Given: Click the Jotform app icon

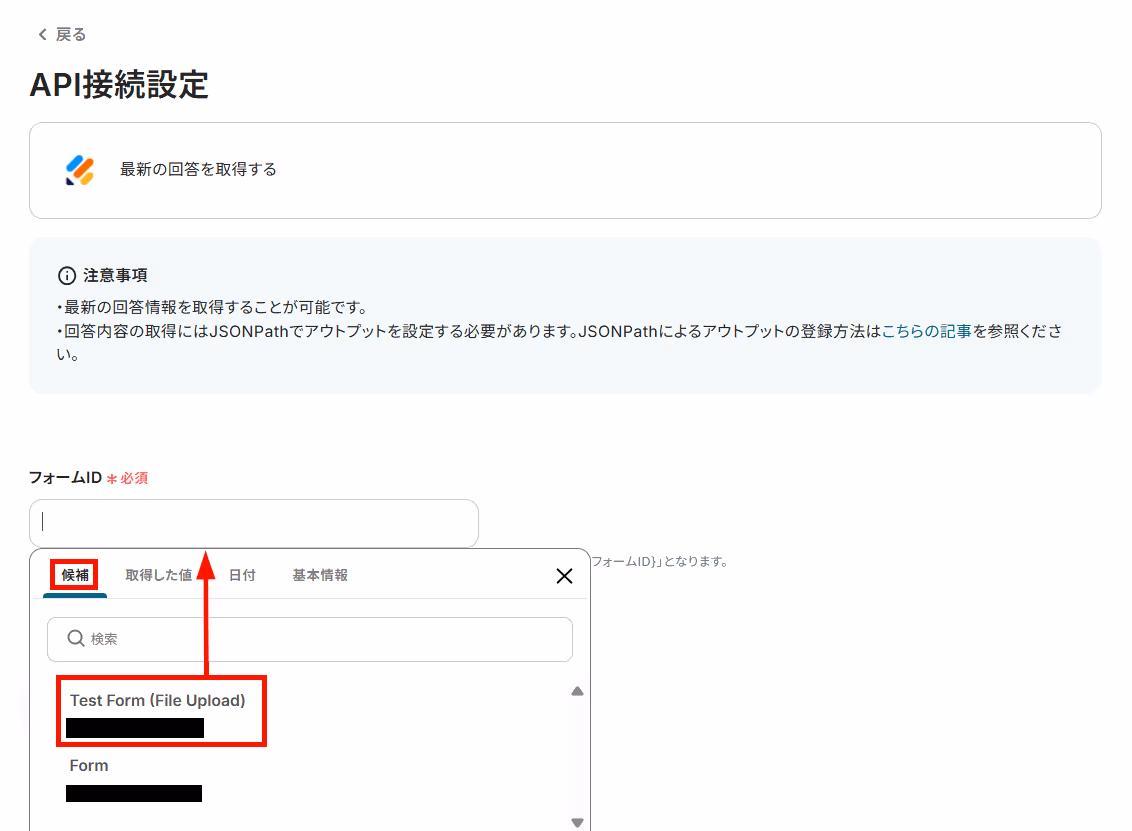Looking at the screenshot, I should 80,170.
